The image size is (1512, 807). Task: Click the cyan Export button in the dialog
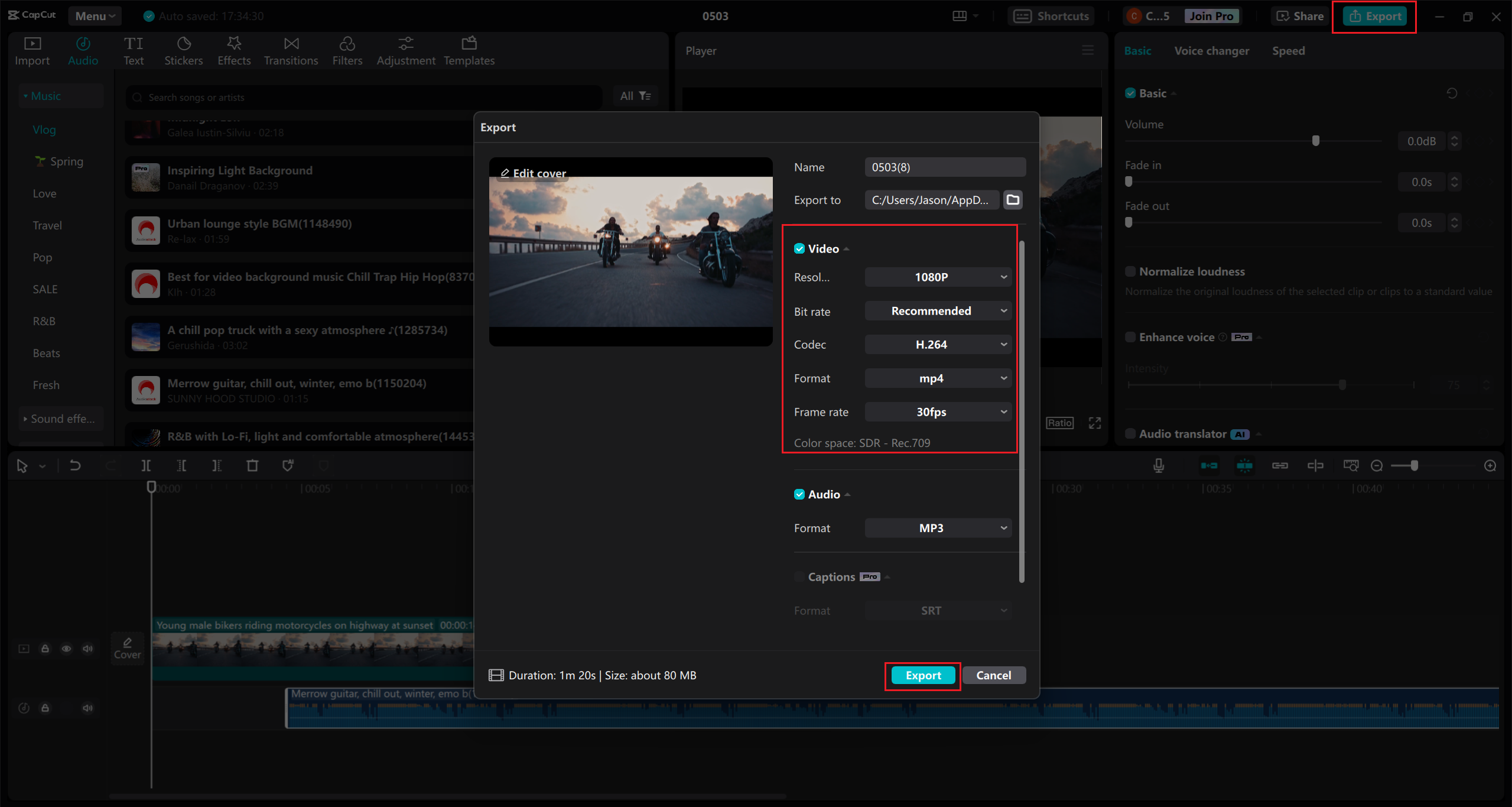click(x=923, y=675)
